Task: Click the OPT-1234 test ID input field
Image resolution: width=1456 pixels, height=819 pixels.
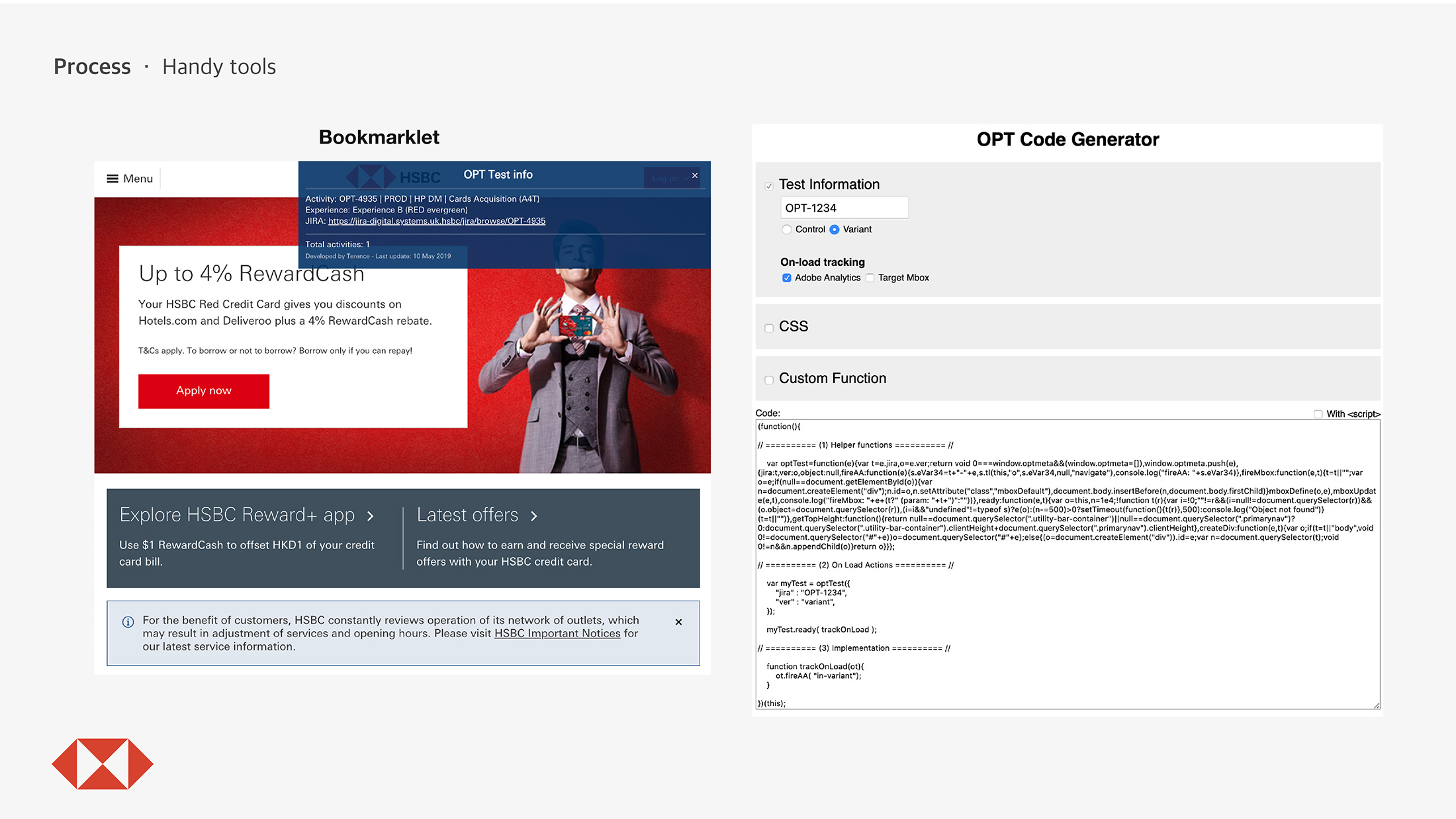Action: (844, 208)
